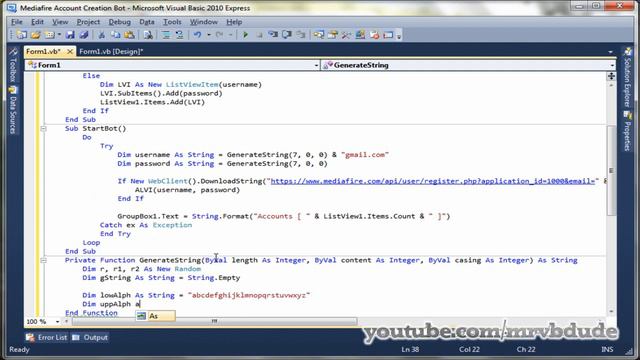This screenshot has height=360, width=640.
Task: Click the editor's horizontal scrollbar thumb
Action: [215, 322]
